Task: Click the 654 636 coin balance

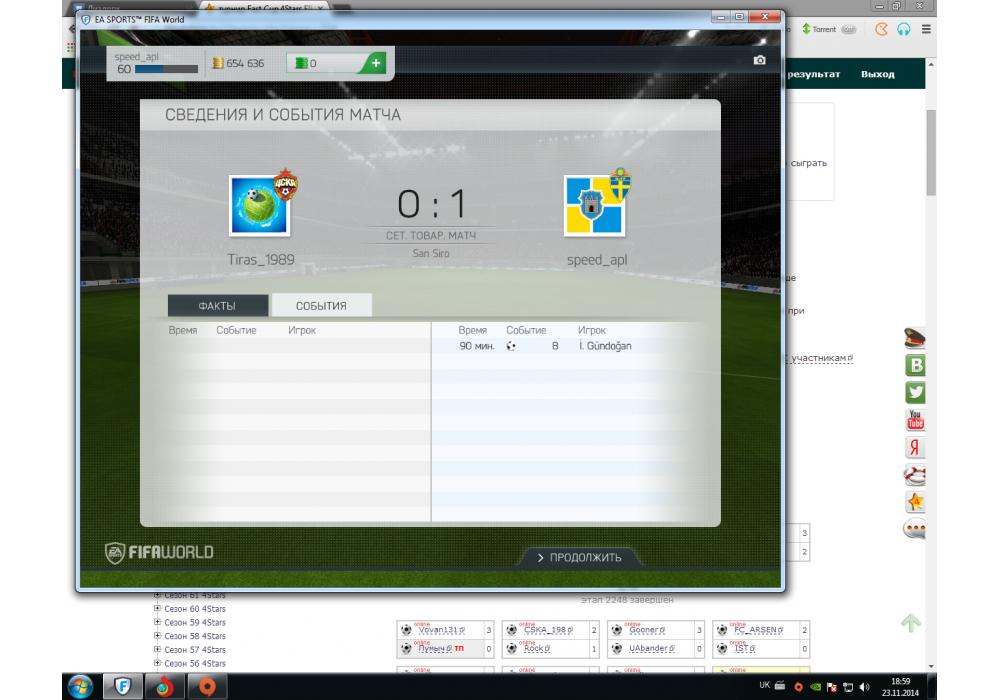Action: click(245, 63)
